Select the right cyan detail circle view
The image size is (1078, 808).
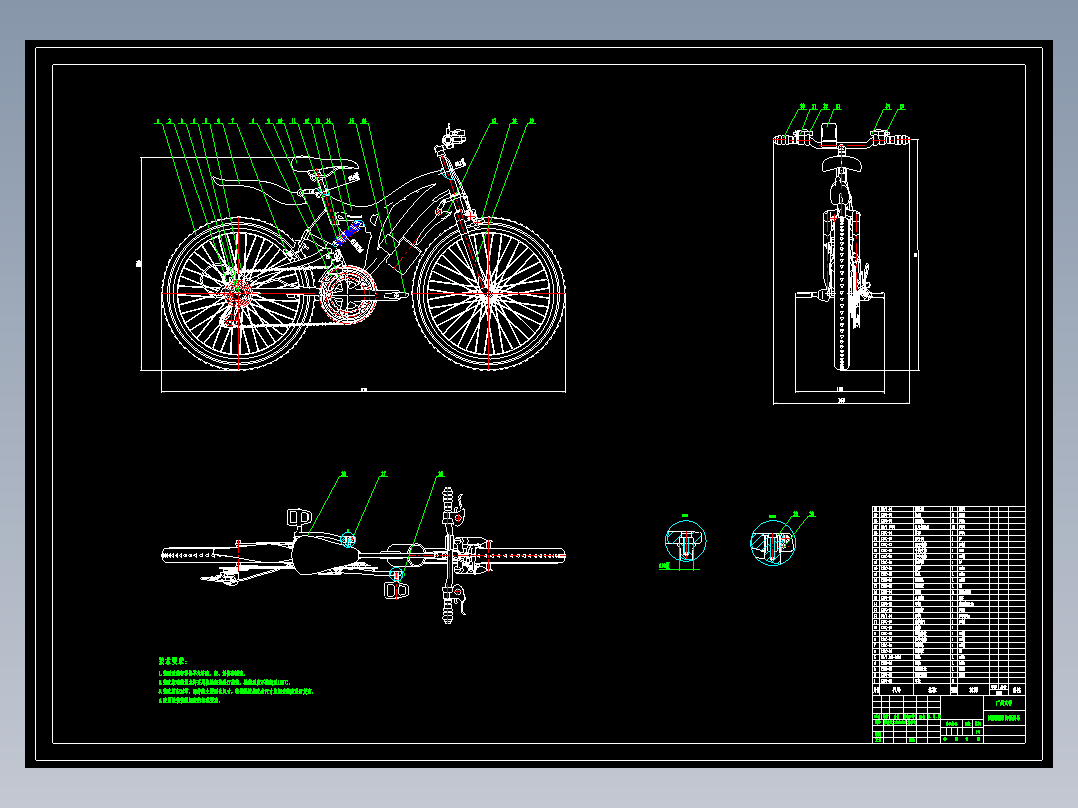point(773,543)
